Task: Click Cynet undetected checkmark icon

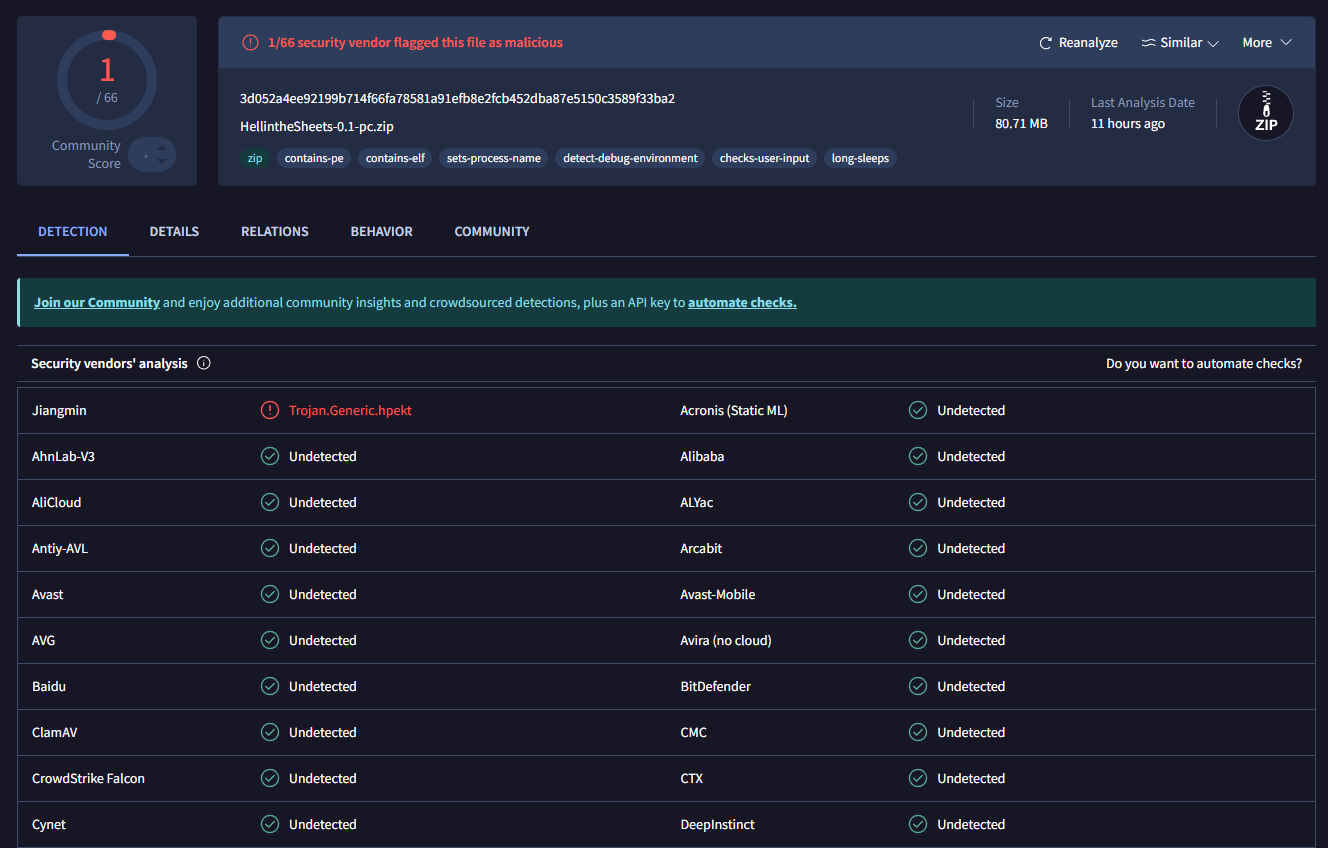Action: (270, 824)
